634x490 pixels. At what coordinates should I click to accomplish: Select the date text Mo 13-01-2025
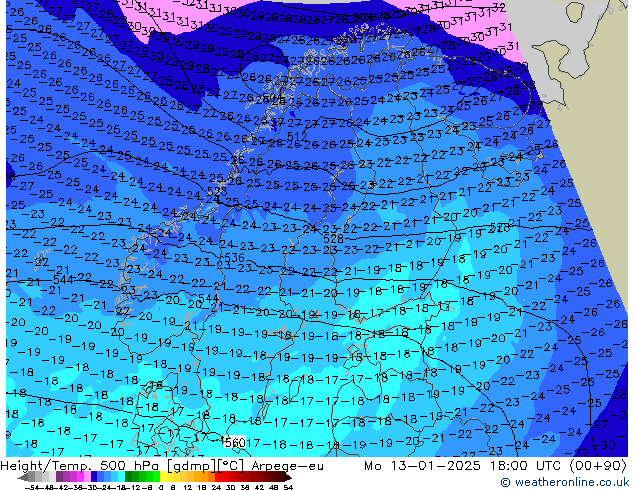point(422,466)
